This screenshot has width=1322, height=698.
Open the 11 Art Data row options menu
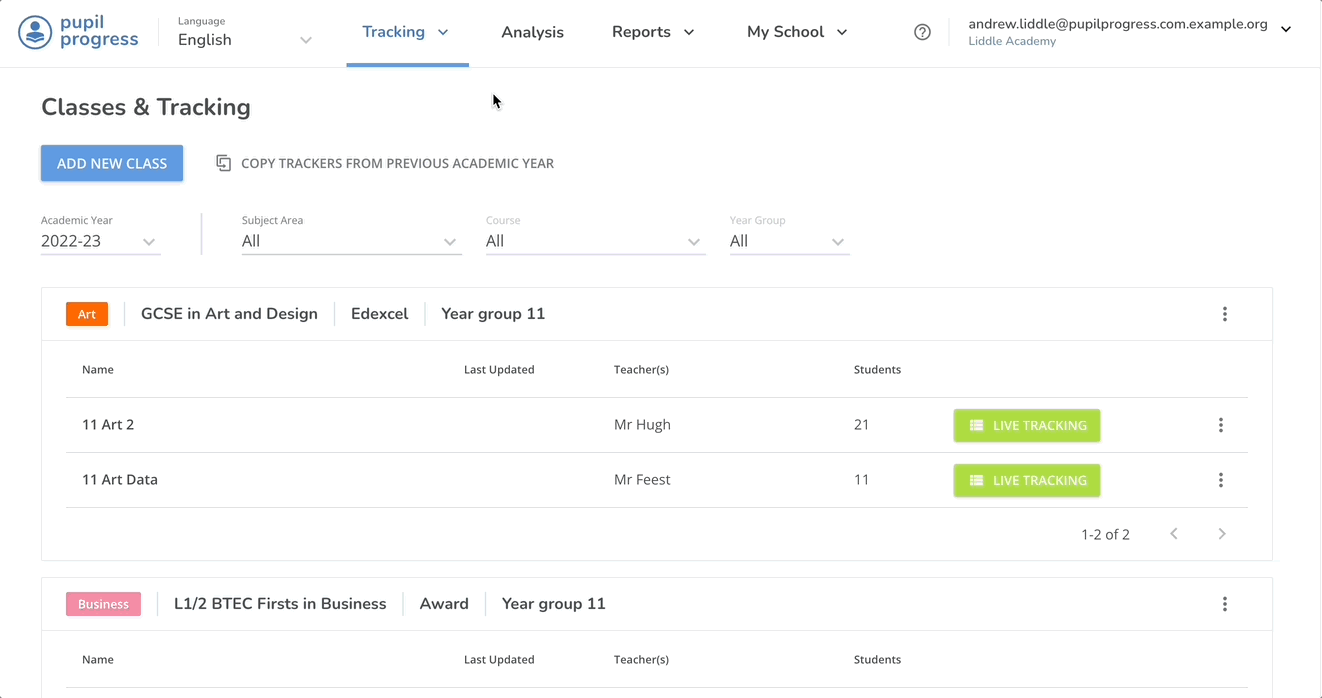[1220, 480]
